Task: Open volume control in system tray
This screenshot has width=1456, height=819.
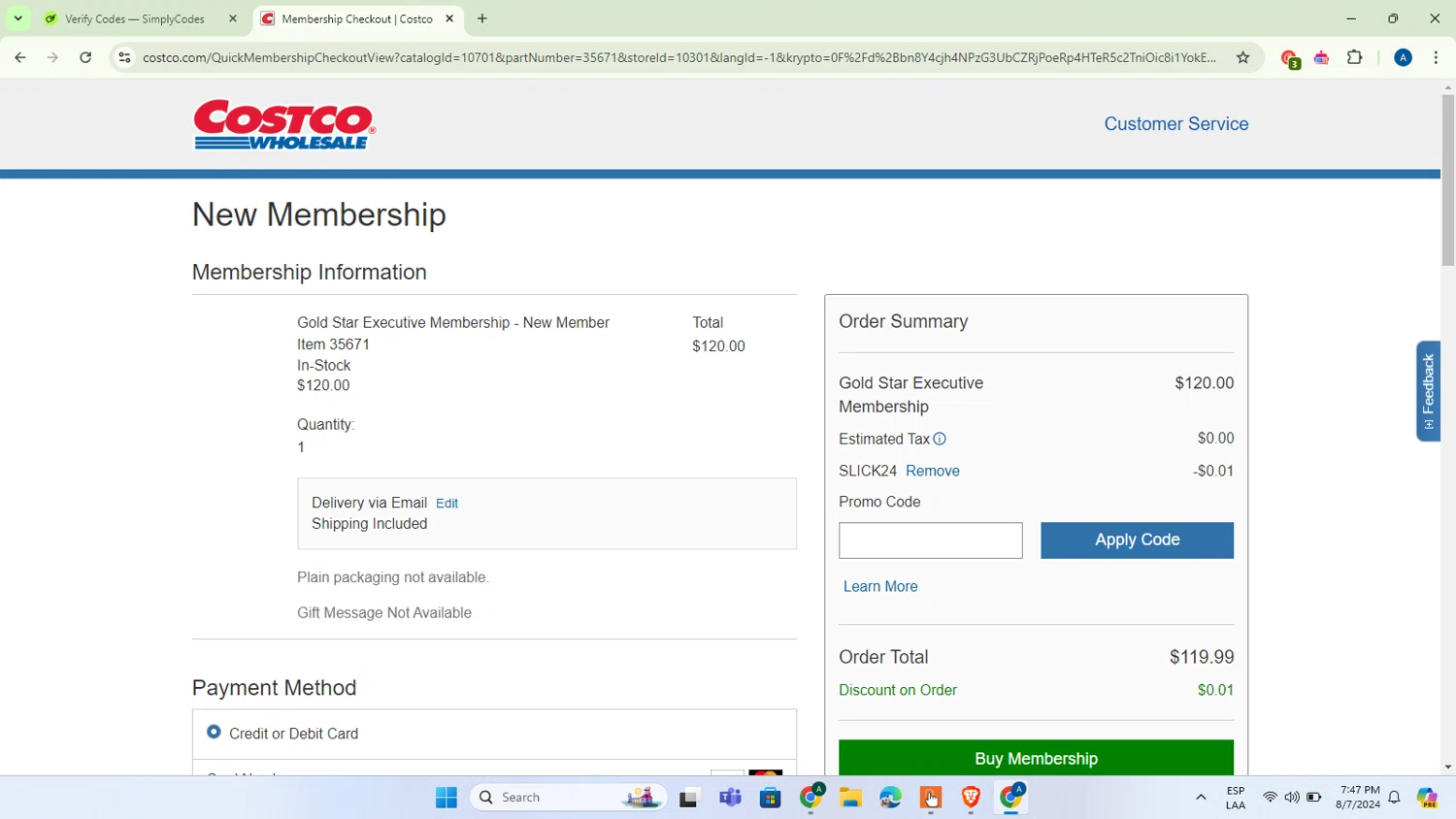Action: 1292,798
